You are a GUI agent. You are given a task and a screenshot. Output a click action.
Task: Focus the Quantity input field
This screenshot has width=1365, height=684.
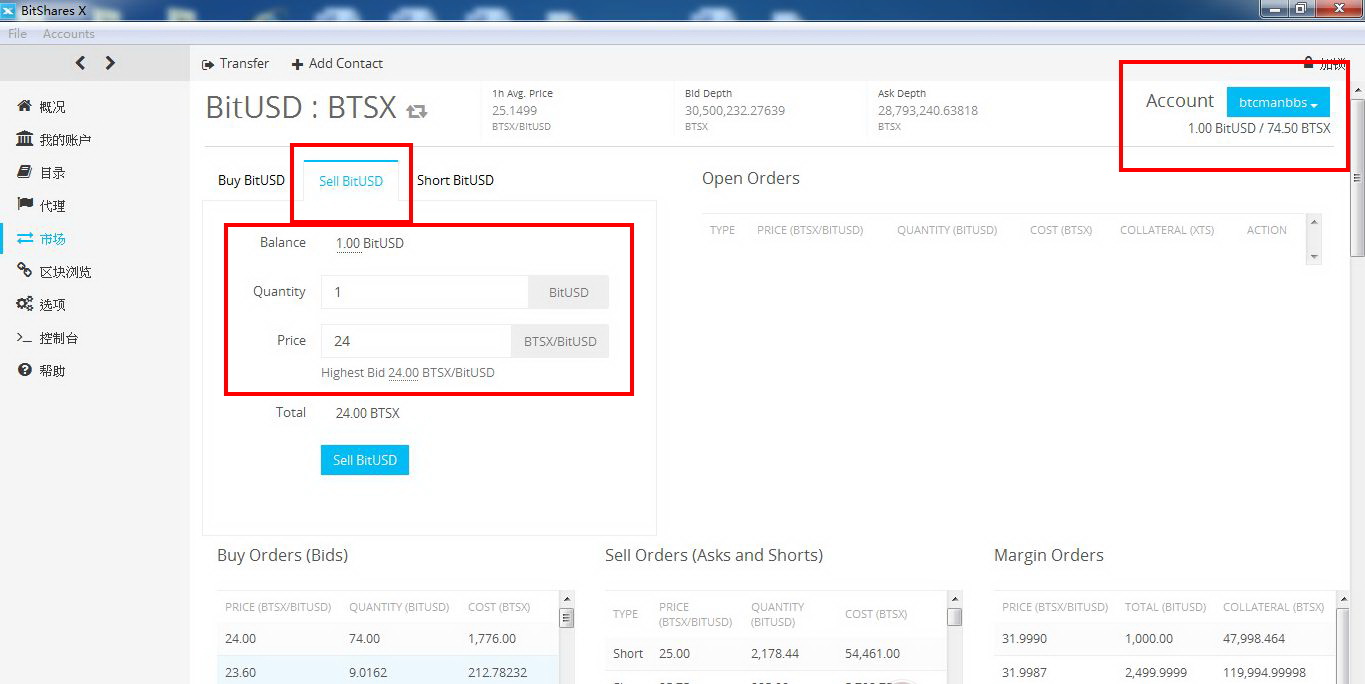point(424,292)
